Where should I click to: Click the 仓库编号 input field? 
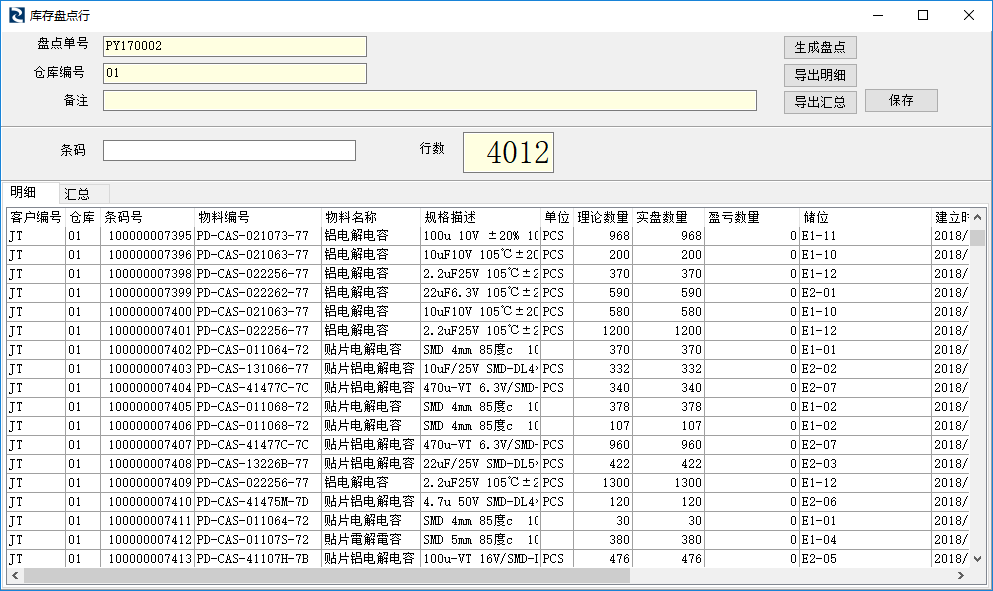point(234,73)
